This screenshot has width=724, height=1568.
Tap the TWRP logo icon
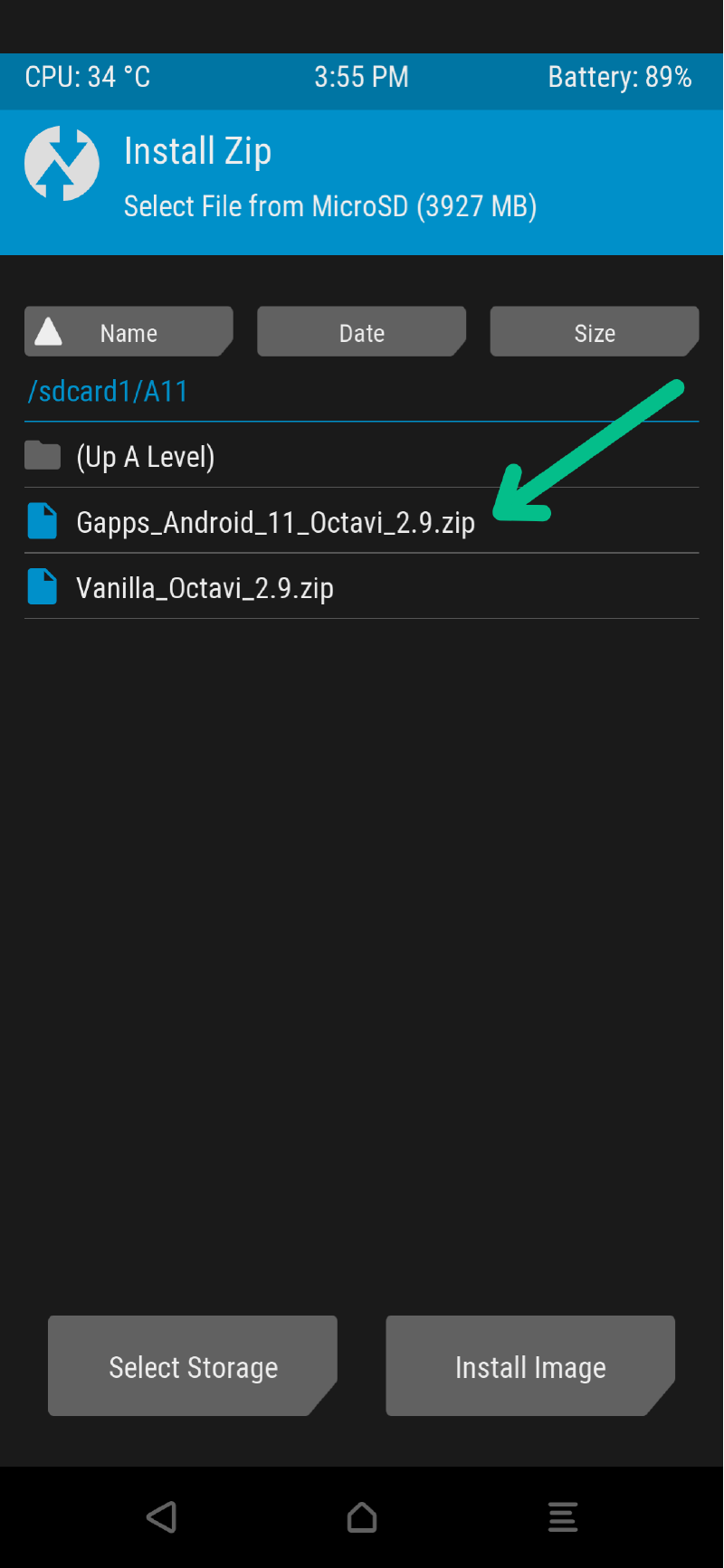coord(62,163)
